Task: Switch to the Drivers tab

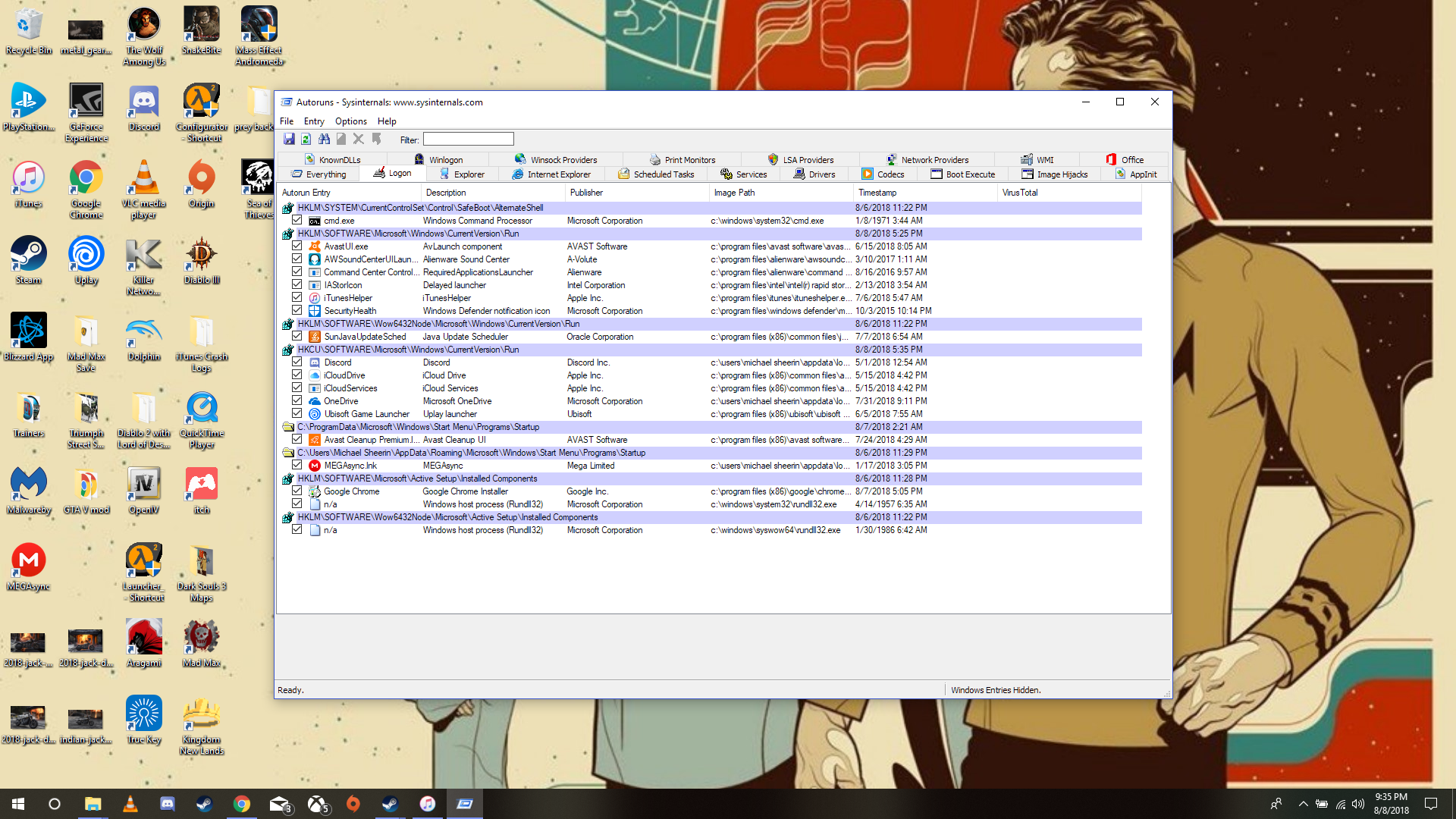Action: [814, 174]
